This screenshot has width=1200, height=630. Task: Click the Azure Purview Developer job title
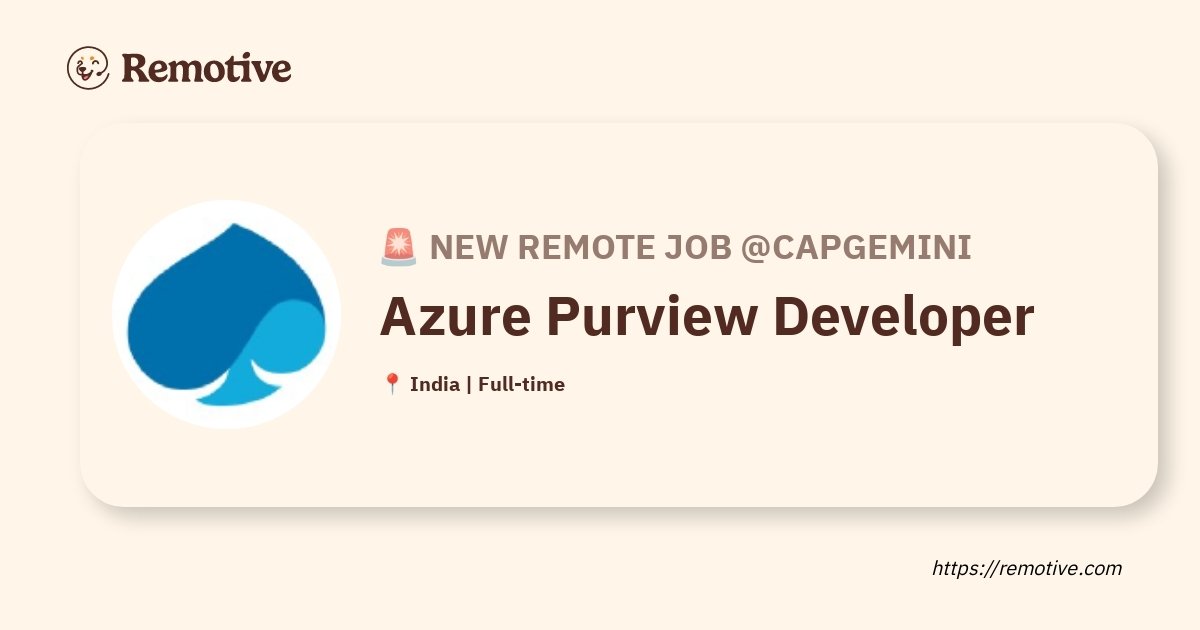pyautogui.click(x=706, y=318)
